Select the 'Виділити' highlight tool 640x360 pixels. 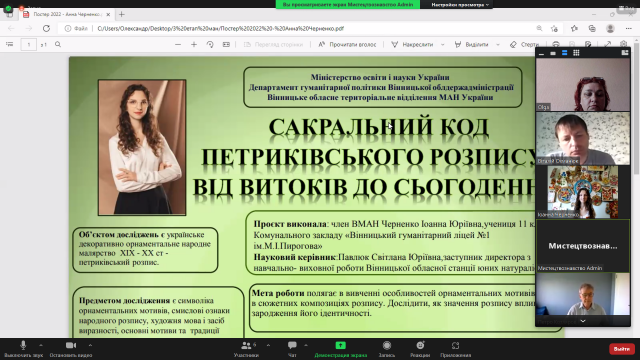(x=471, y=44)
